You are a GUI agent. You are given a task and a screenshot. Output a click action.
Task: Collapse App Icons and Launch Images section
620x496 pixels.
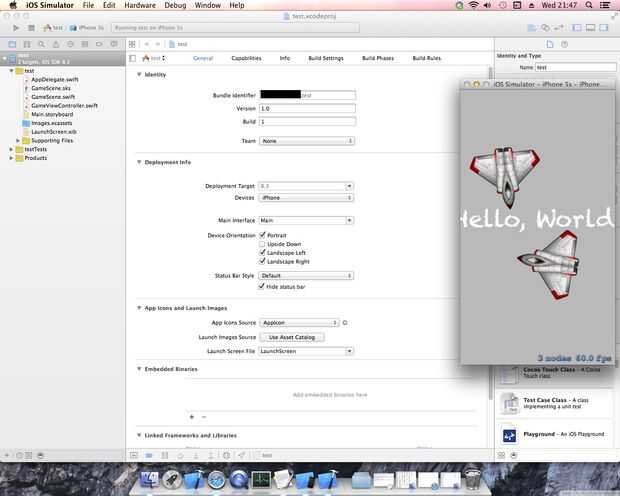click(x=139, y=308)
